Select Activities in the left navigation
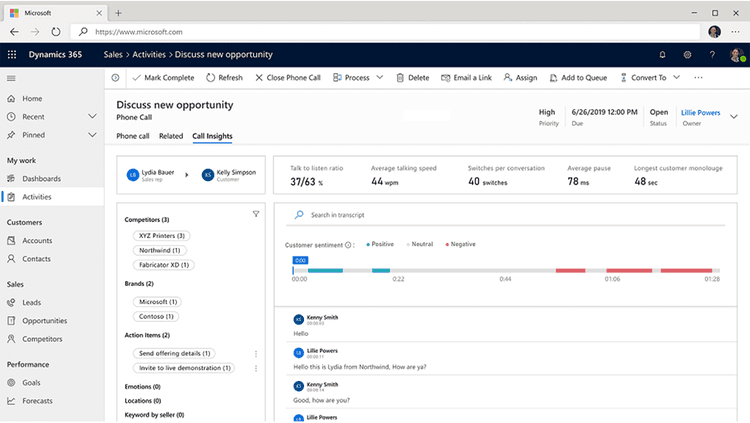This screenshot has width=750, height=423. click(52, 197)
